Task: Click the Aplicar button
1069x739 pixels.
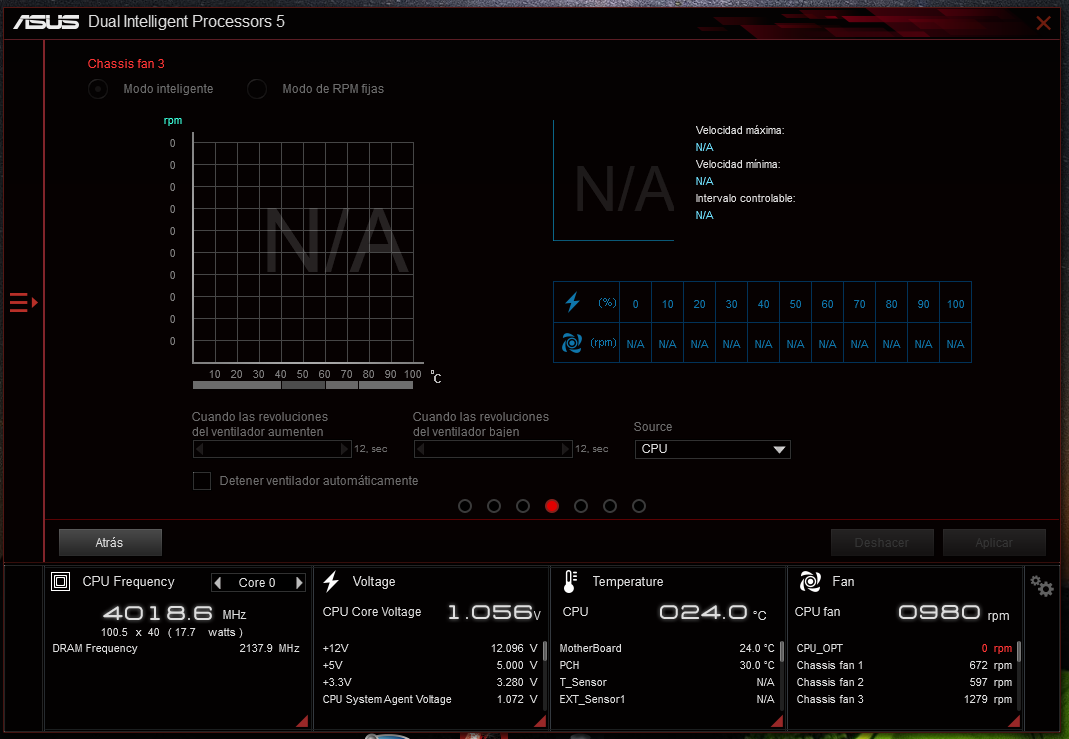Action: point(994,543)
